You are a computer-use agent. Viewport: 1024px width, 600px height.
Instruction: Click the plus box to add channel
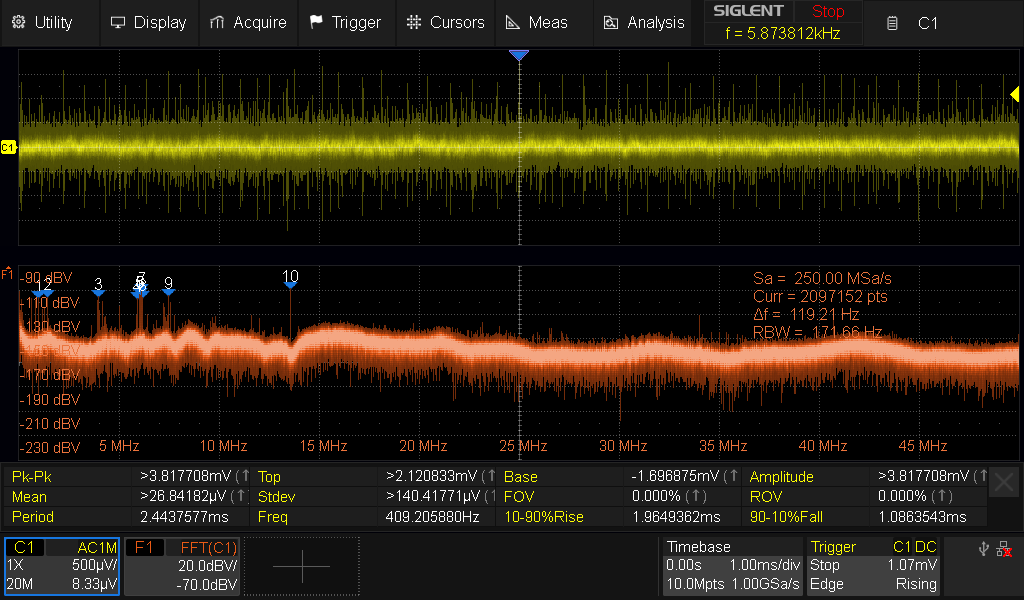click(301, 566)
